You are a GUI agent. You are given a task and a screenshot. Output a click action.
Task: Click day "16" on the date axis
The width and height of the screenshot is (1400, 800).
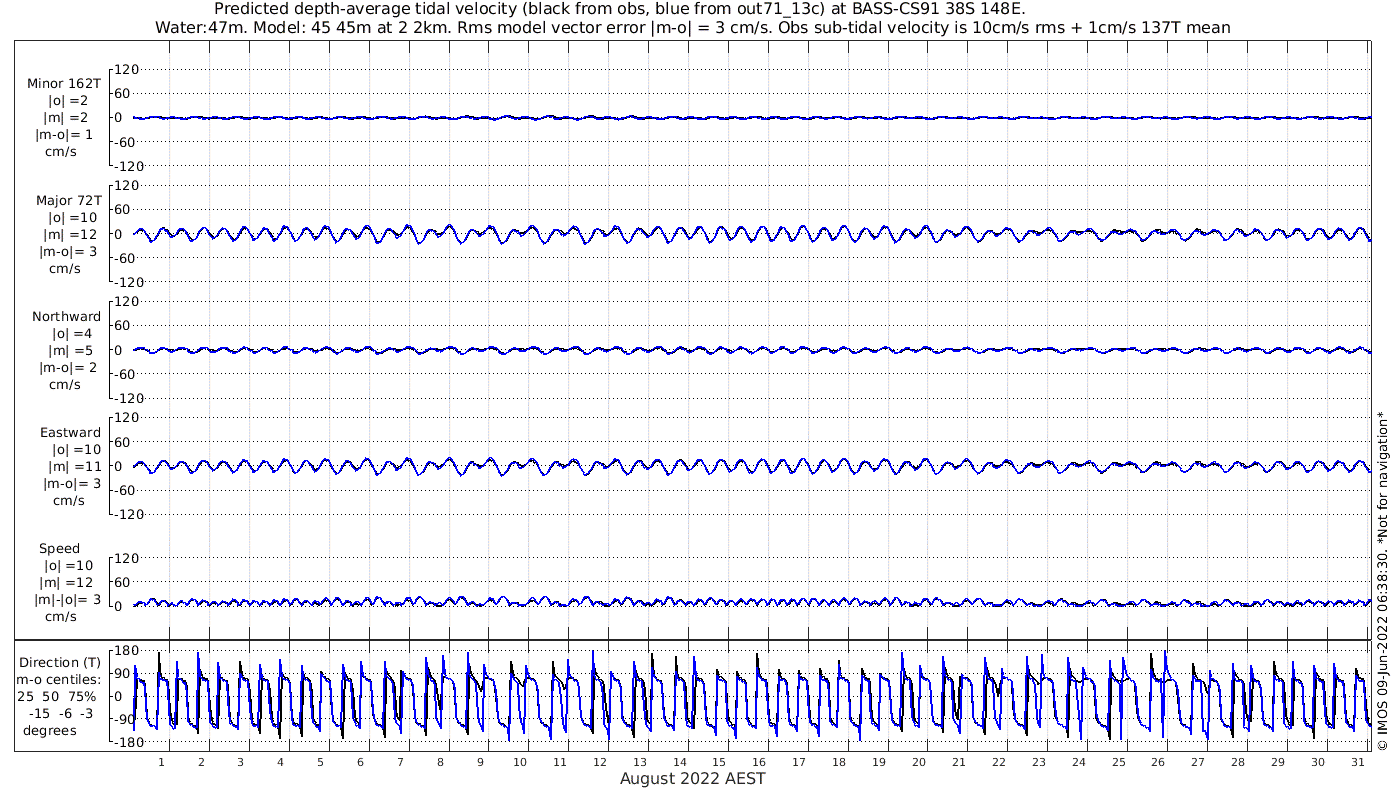(x=759, y=762)
